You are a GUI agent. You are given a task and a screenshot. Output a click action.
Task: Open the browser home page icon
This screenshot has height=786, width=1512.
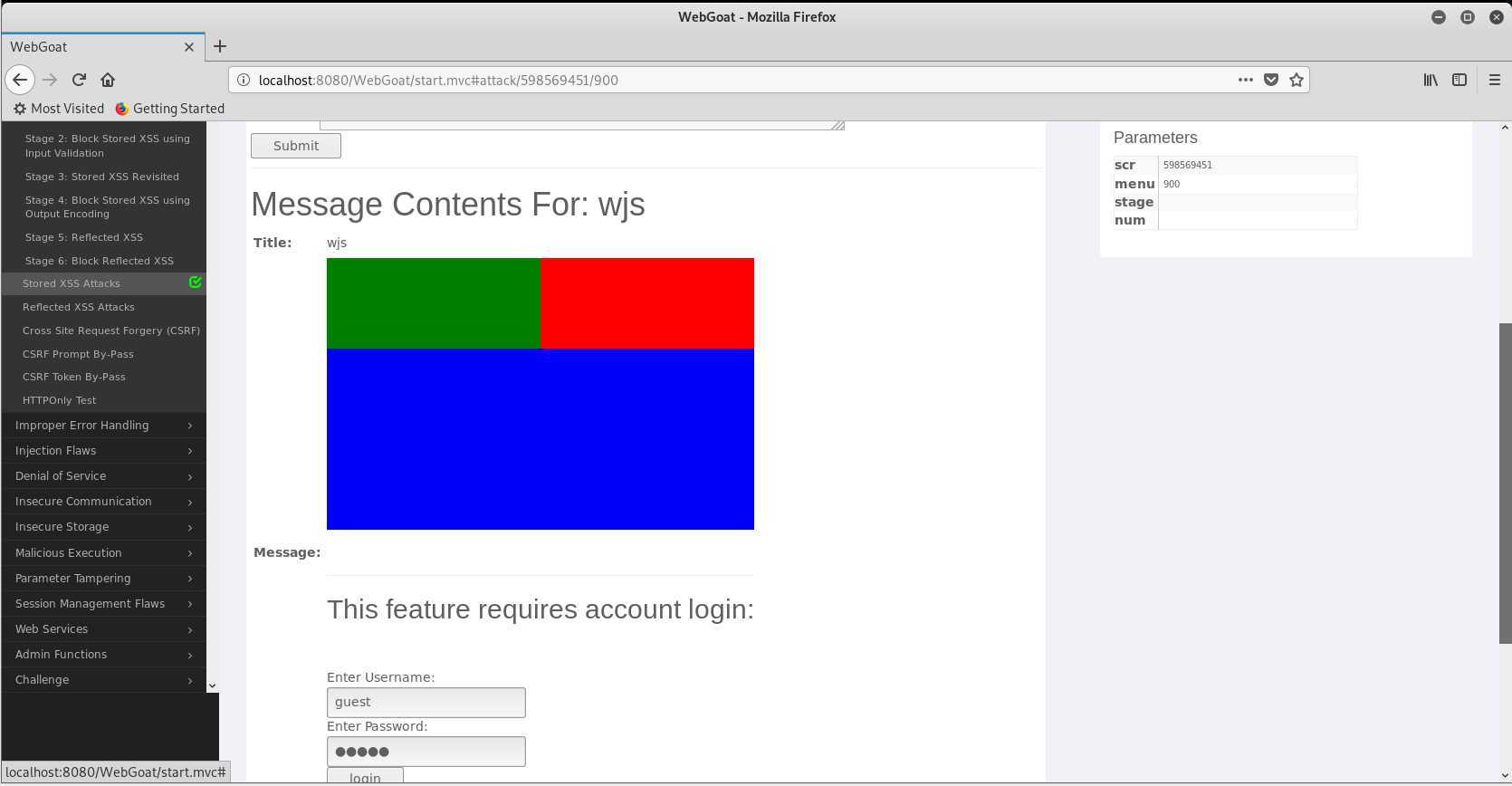[x=108, y=80]
